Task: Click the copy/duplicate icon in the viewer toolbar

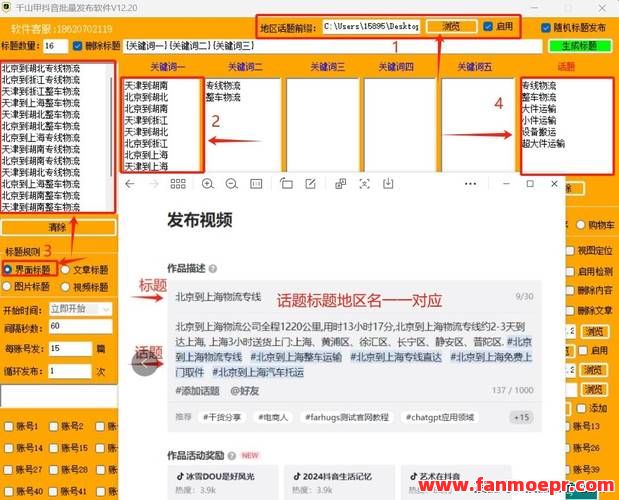Action: (x=340, y=184)
